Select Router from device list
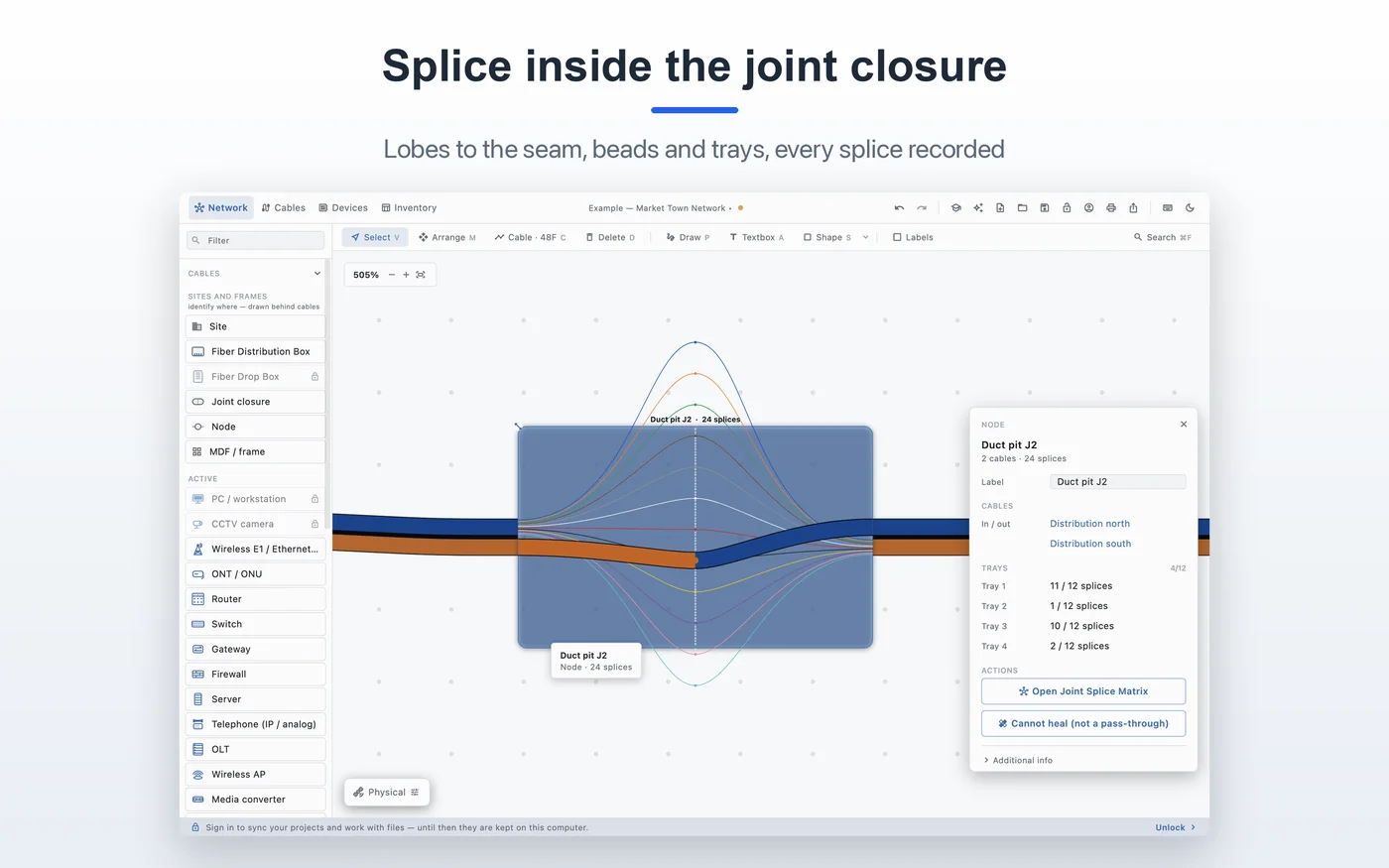The width and height of the screenshot is (1389, 868). 255,599
